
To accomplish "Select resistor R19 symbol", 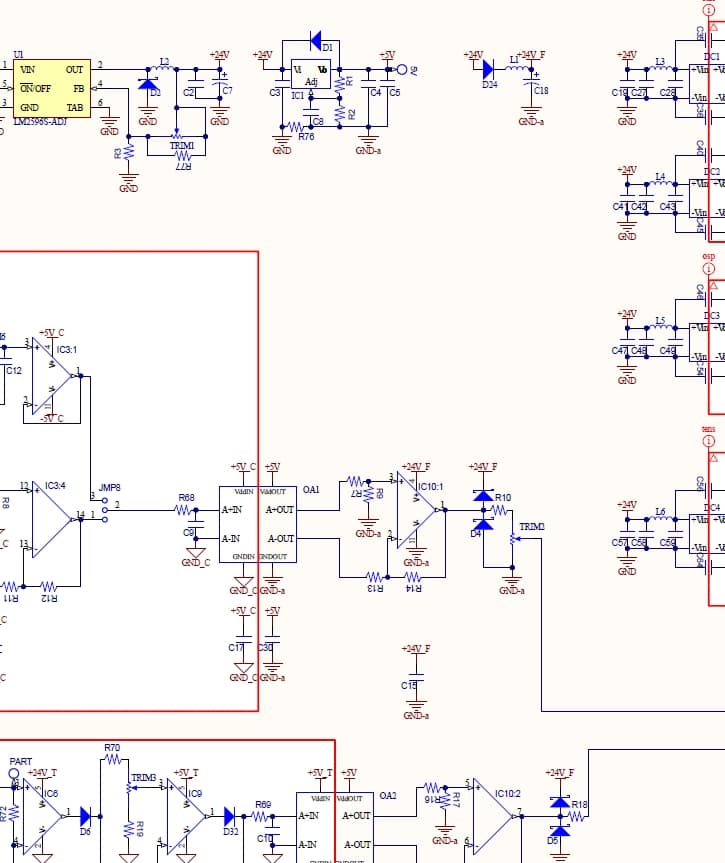I will coord(128,830).
